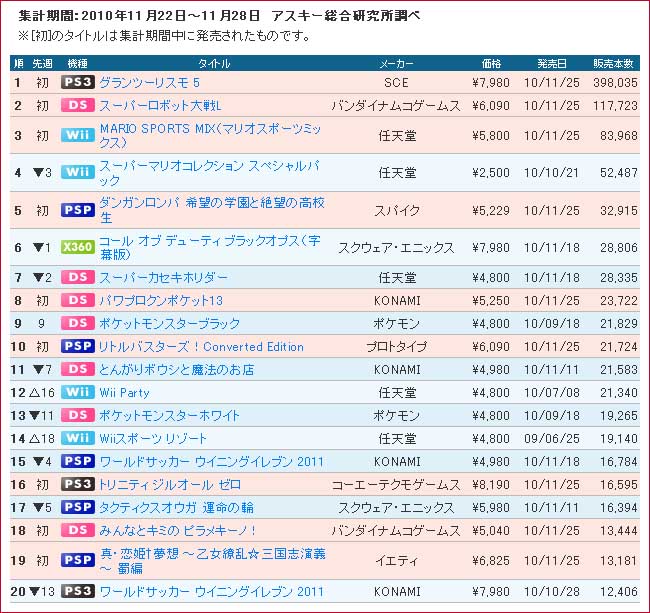Screen dimensions: 650x613
Task: Open rank 15 ワールドサッカー ウイニングイレブン 2011 link
Action: click(211, 461)
